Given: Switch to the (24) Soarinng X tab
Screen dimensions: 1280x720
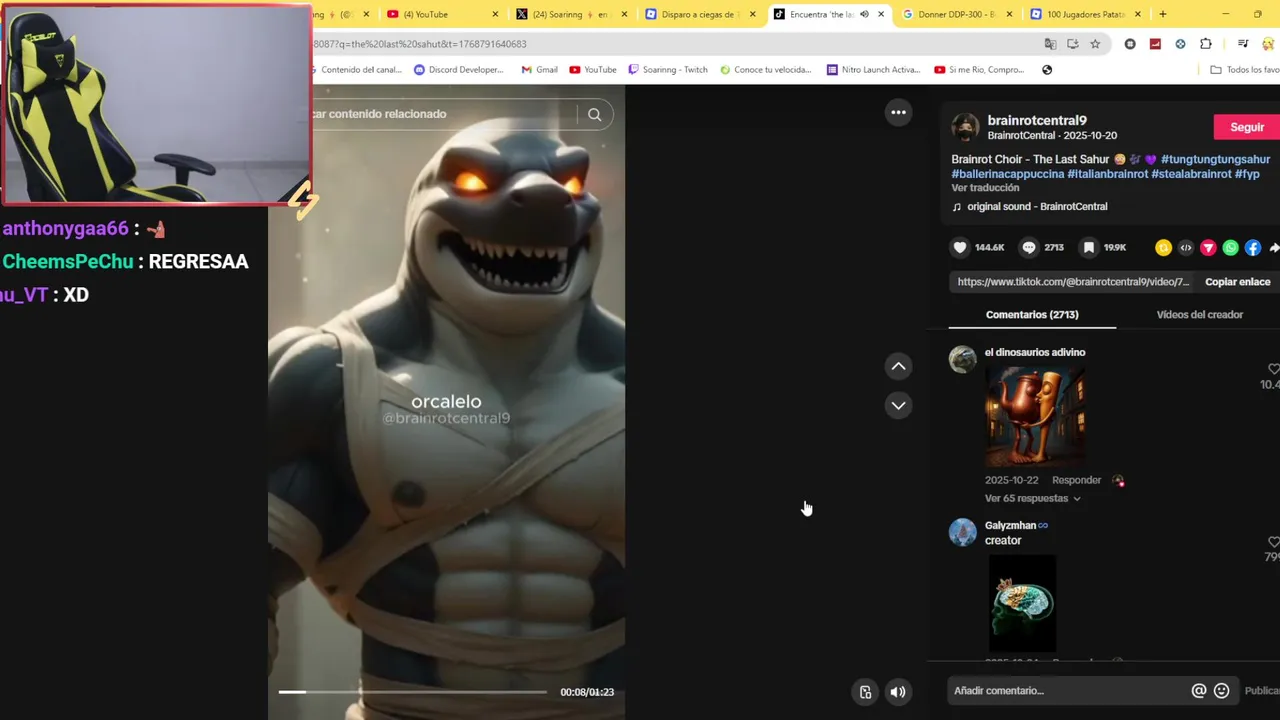Looking at the screenshot, I should click(570, 14).
